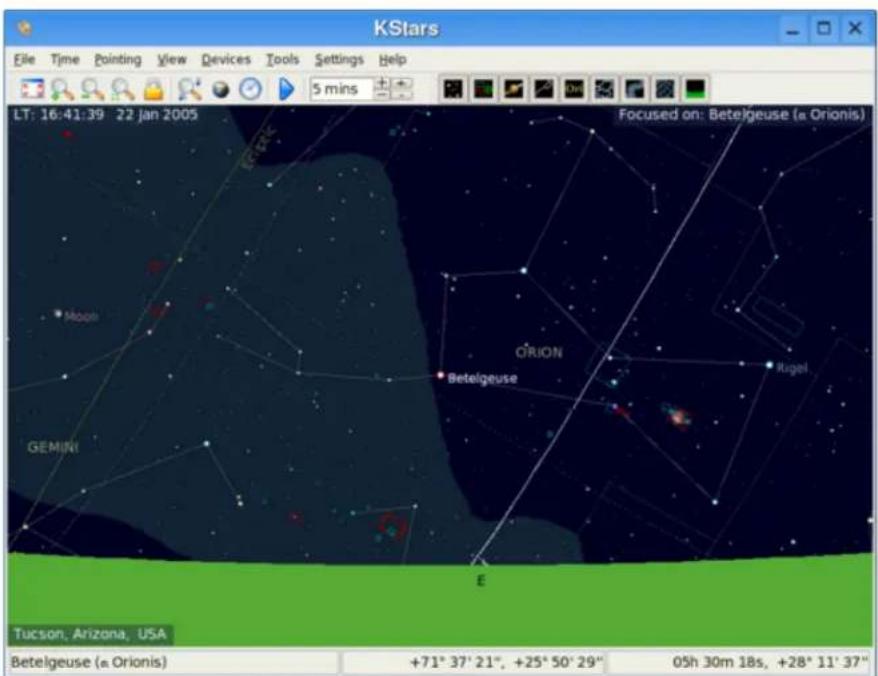Open the Devices menu
Screen dimensions: 878x676
click(226, 59)
